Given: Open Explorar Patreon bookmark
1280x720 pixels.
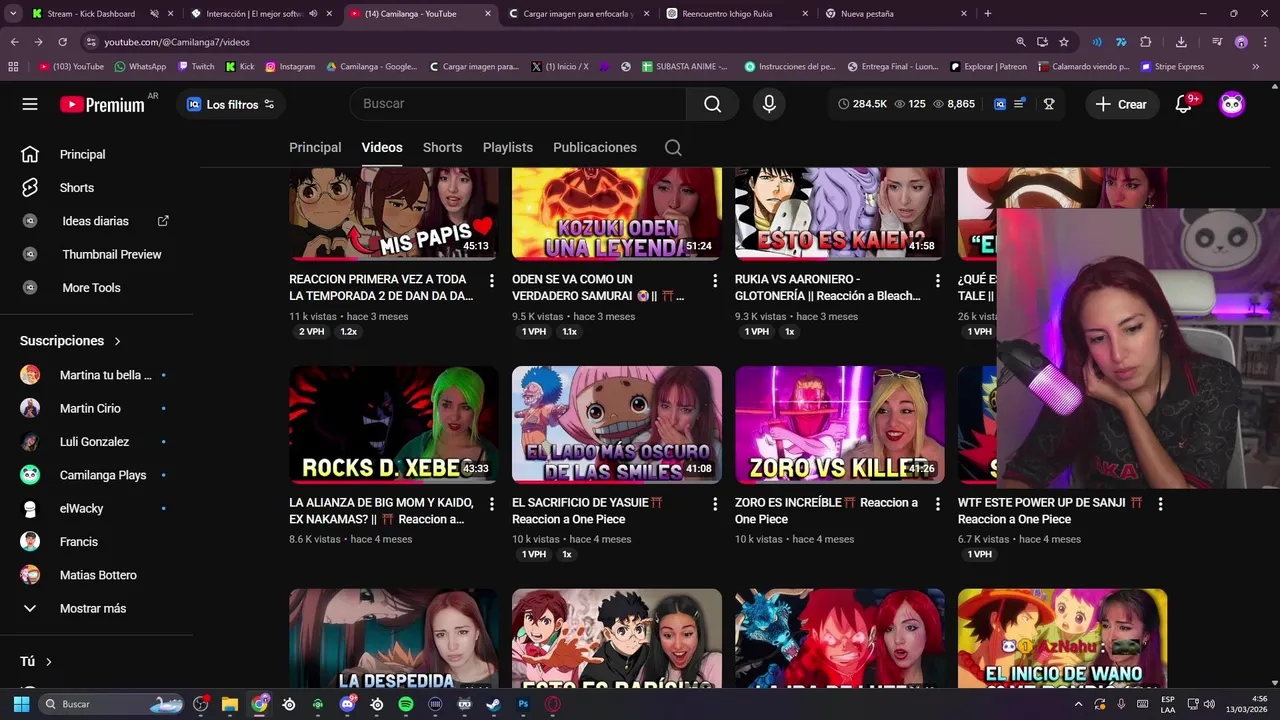Looking at the screenshot, I should [x=988, y=67].
